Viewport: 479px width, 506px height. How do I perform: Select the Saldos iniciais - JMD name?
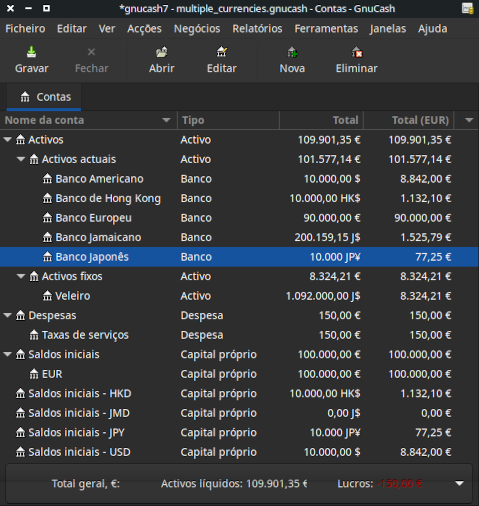coord(79,413)
